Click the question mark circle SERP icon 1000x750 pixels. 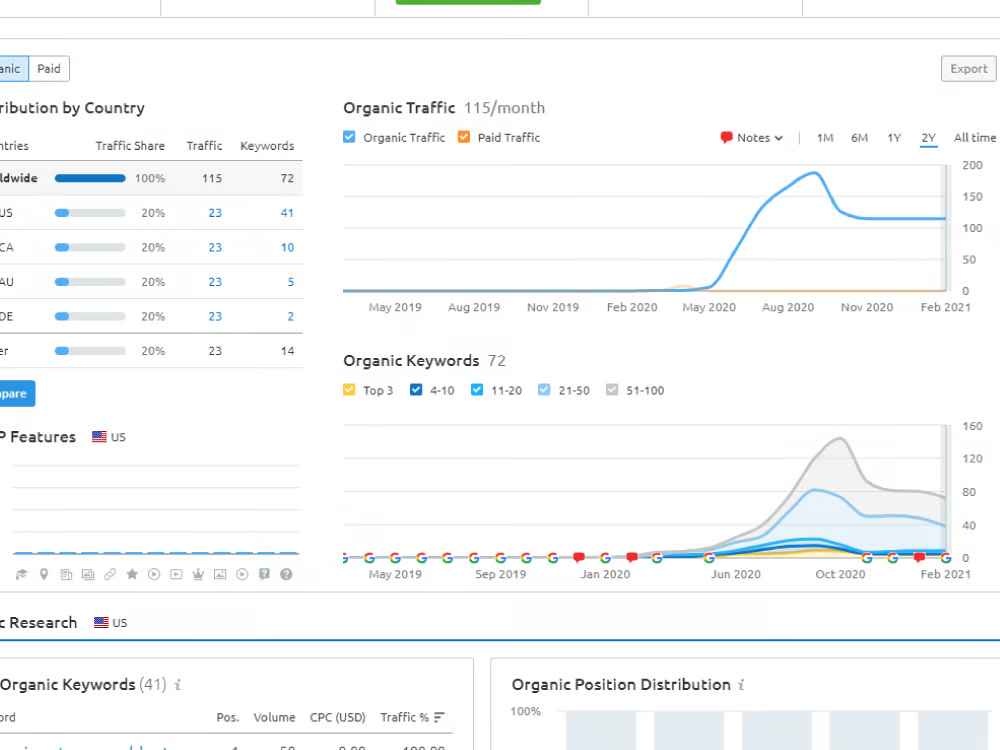click(286, 574)
